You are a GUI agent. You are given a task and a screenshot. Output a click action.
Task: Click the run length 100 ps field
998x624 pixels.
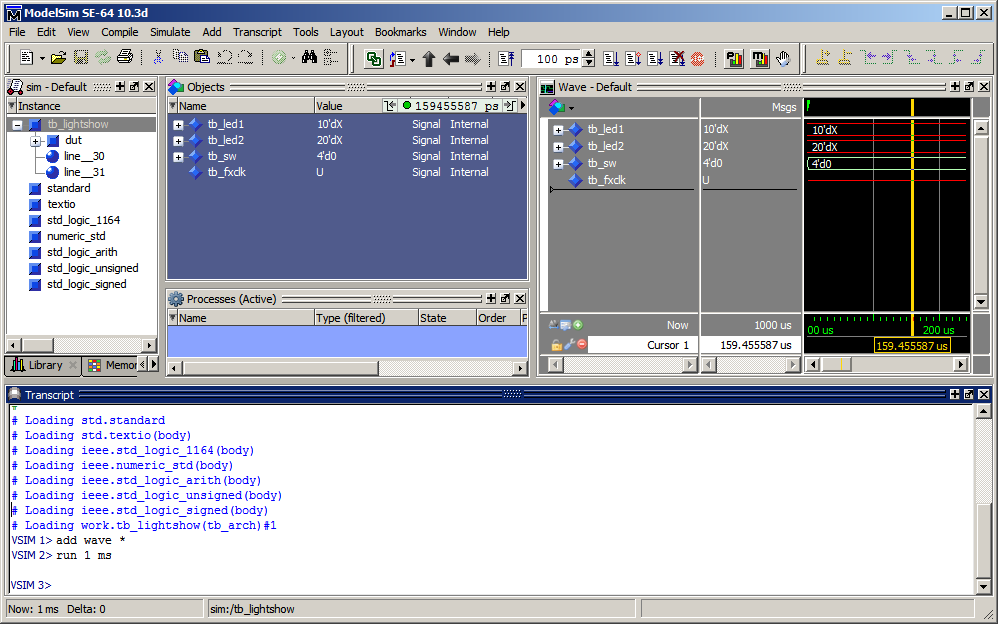click(x=551, y=59)
